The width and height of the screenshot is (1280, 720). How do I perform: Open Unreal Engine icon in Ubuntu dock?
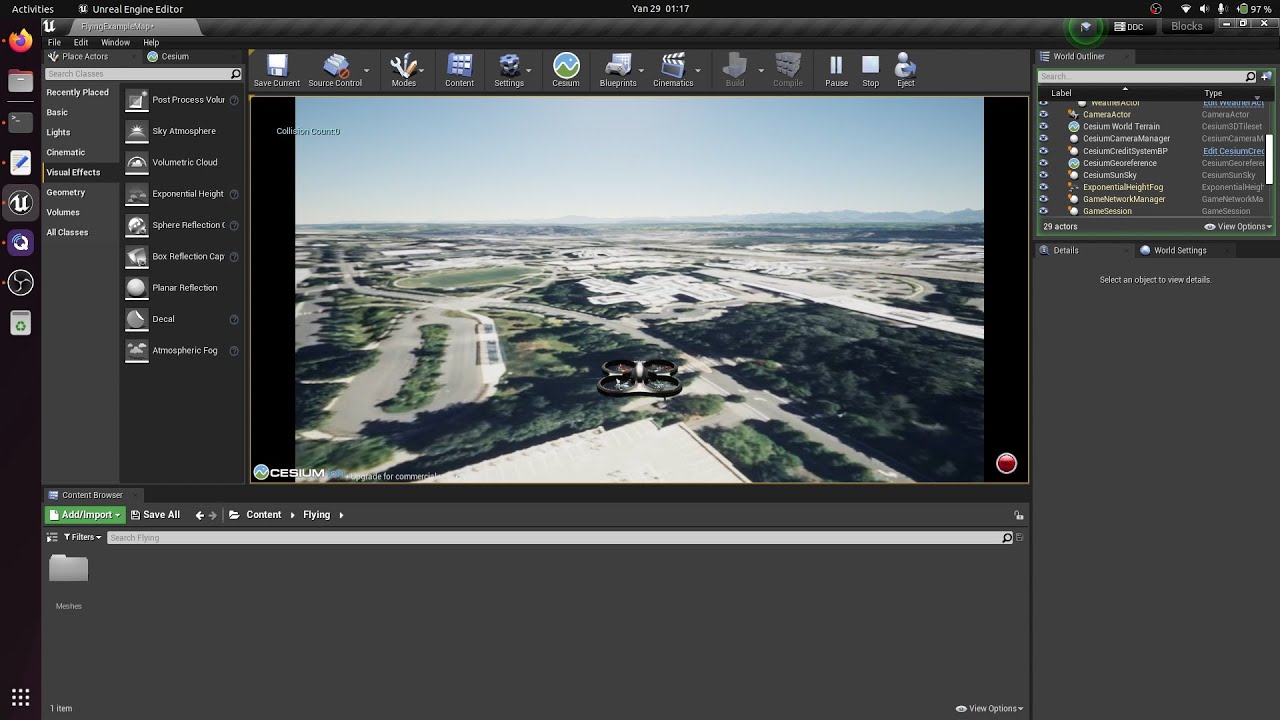point(20,203)
